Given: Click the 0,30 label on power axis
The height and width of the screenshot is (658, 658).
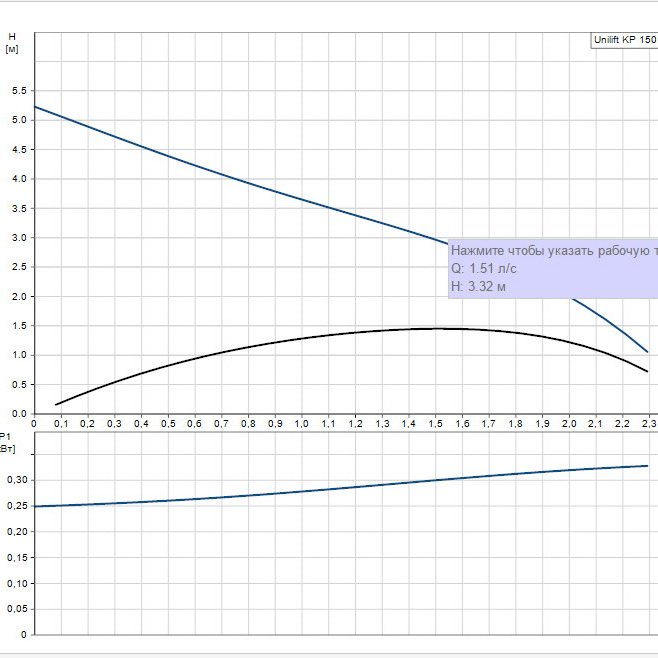Looking at the screenshot, I should (15, 480).
